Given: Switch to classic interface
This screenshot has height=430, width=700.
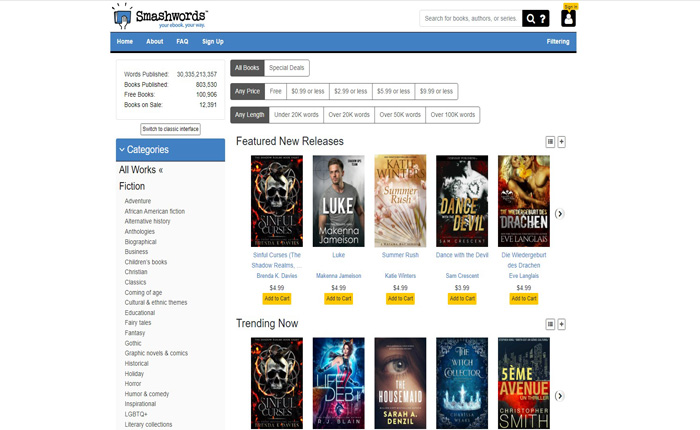Looking at the screenshot, I should click(x=170, y=129).
